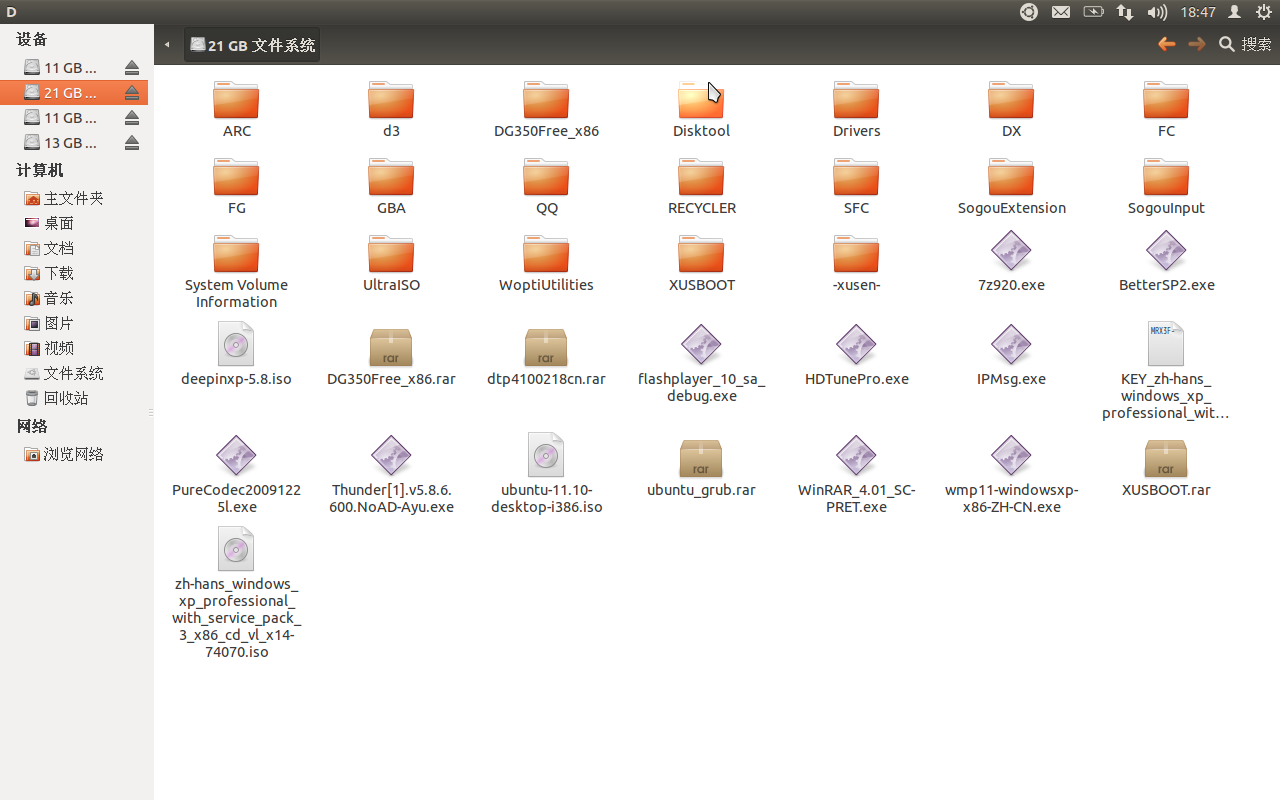Open 回收站 trash in sidebar
Image resolution: width=1280 pixels, height=800 pixels.
click(x=74, y=398)
